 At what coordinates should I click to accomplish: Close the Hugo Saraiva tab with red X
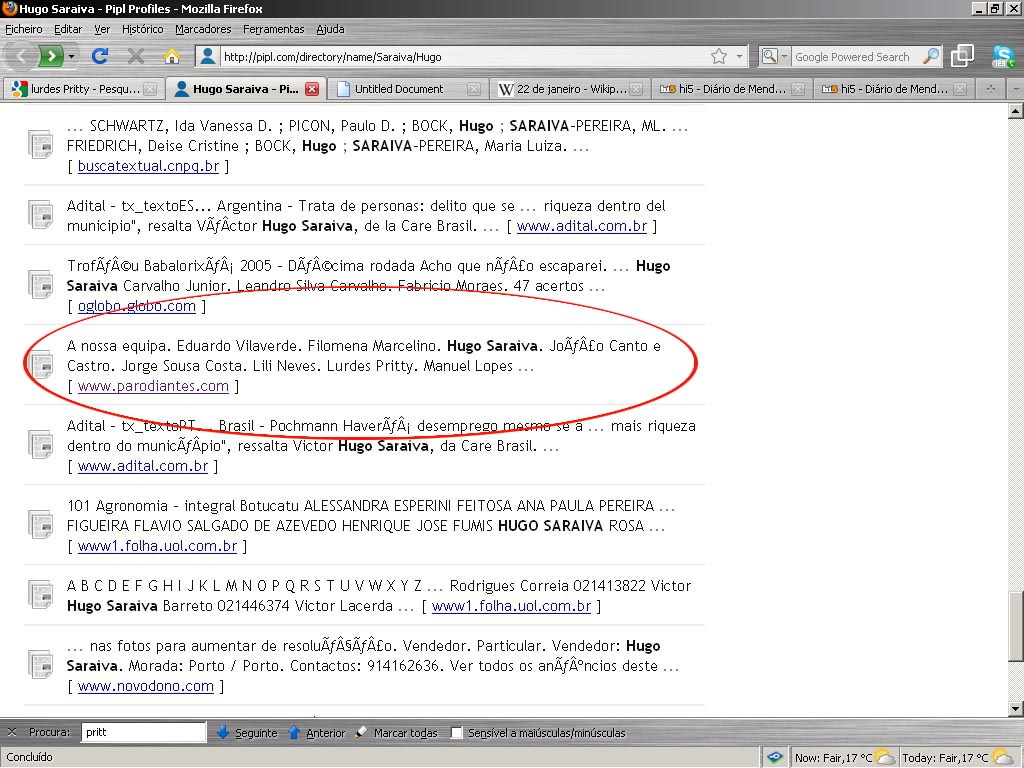tap(312, 89)
